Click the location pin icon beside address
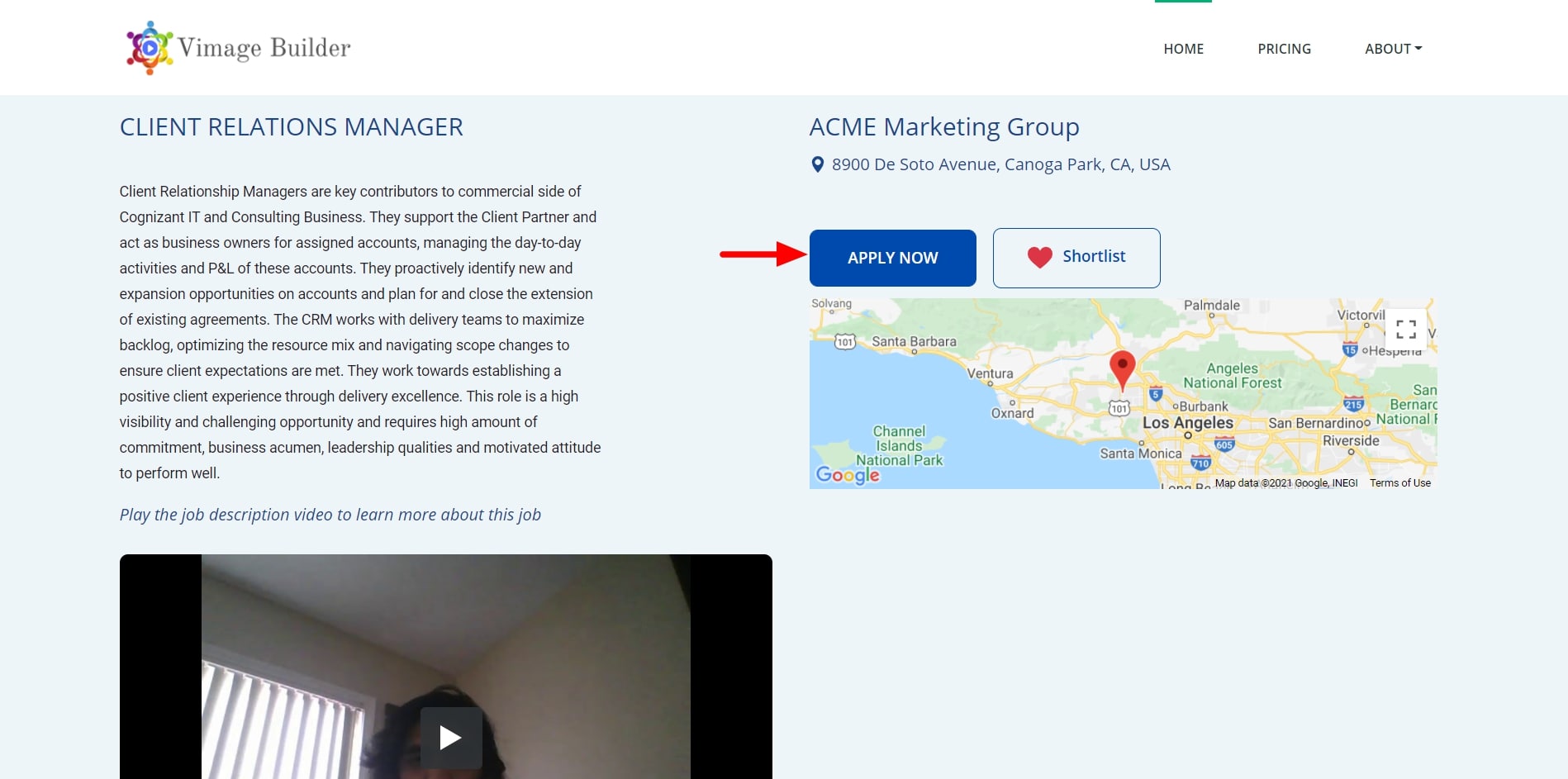The height and width of the screenshot is (779, 1568). [x=817, y=164]
